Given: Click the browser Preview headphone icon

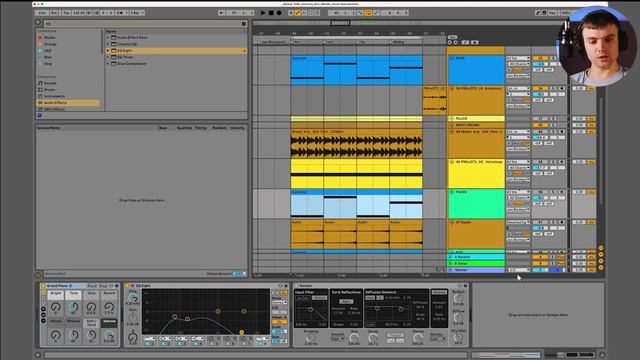Looking at the screenshot, I should [x=40, y=116].
